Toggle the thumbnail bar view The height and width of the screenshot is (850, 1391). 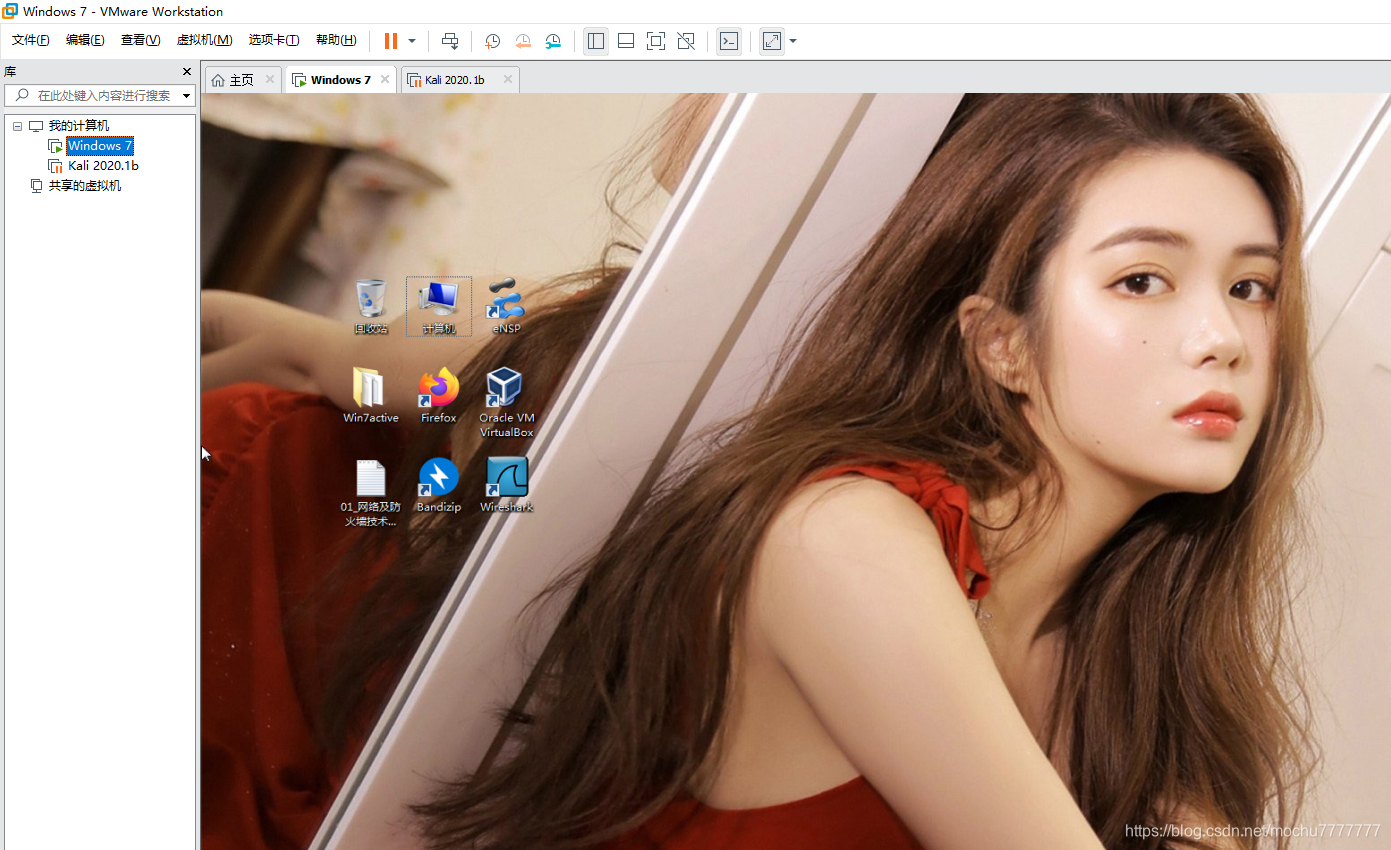[626, 41]
